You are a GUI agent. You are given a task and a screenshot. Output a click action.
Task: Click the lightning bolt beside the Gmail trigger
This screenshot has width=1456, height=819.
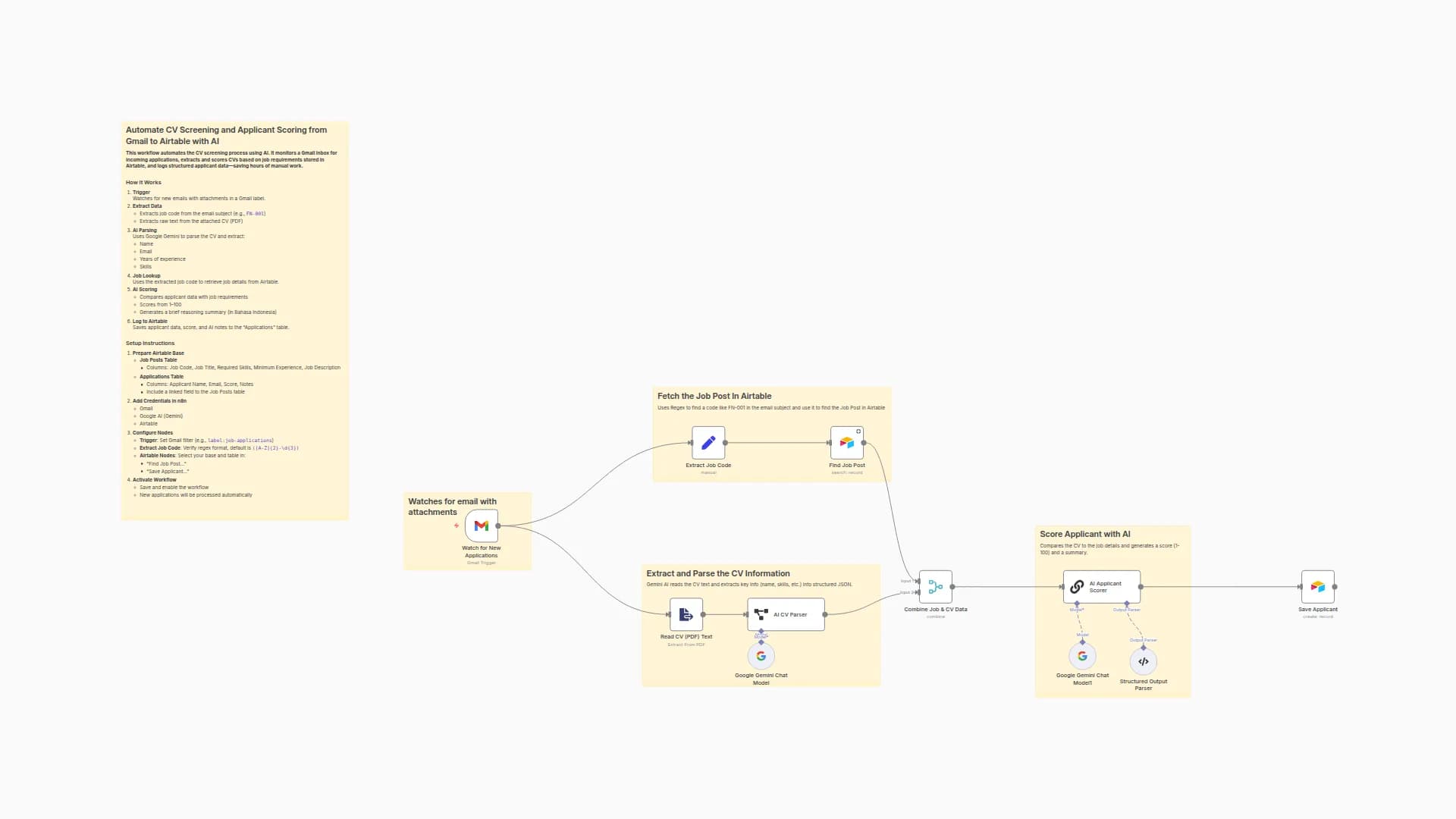[456, 525]
